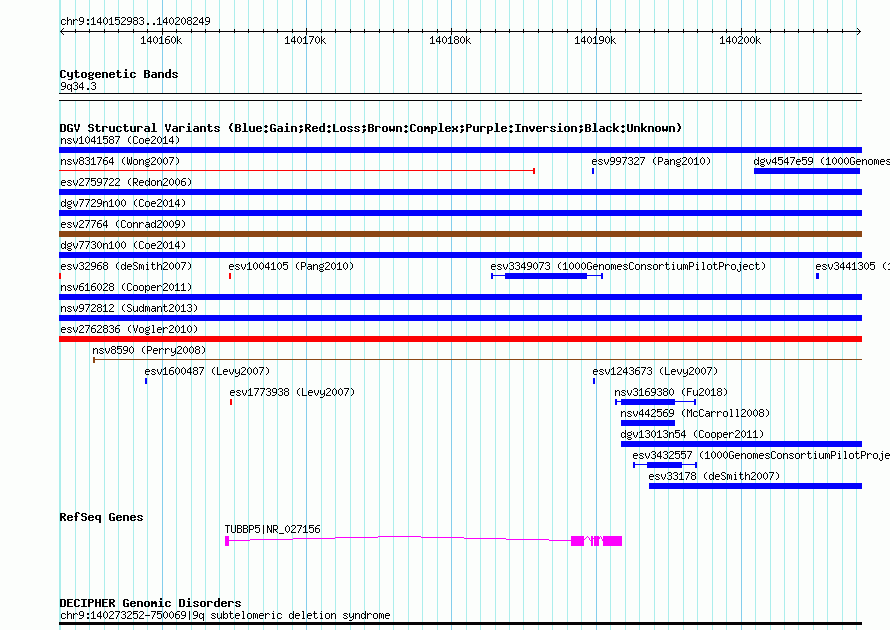Image resolution: width=890 pixels, height=630 pixels.
Task: Click the esv1773938 (Levy2007) red marker
Action: click(231, 402)
